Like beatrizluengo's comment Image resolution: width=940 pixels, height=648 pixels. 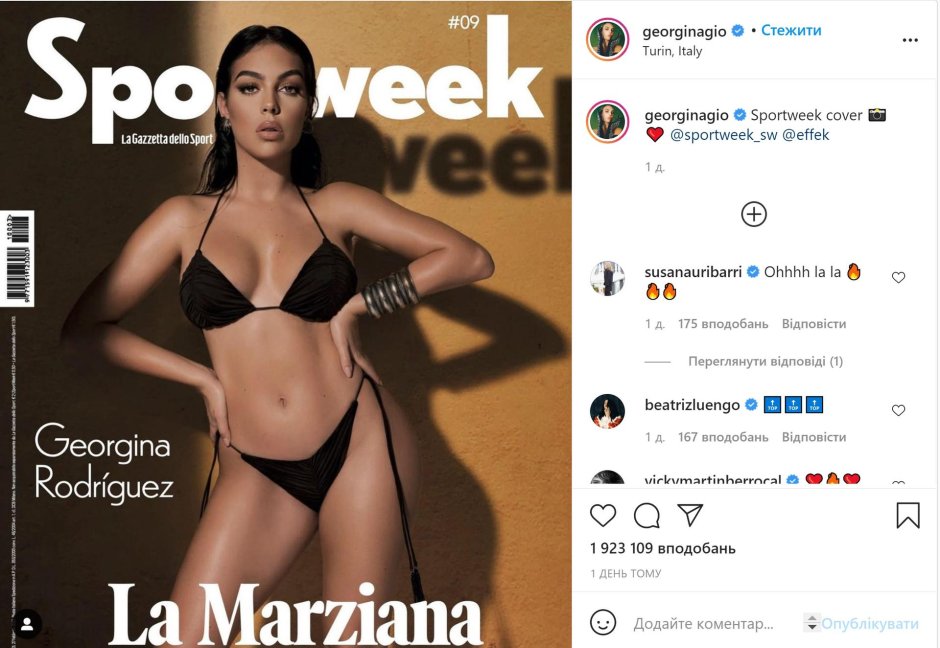pyautogui.click(x=898, y=411)
